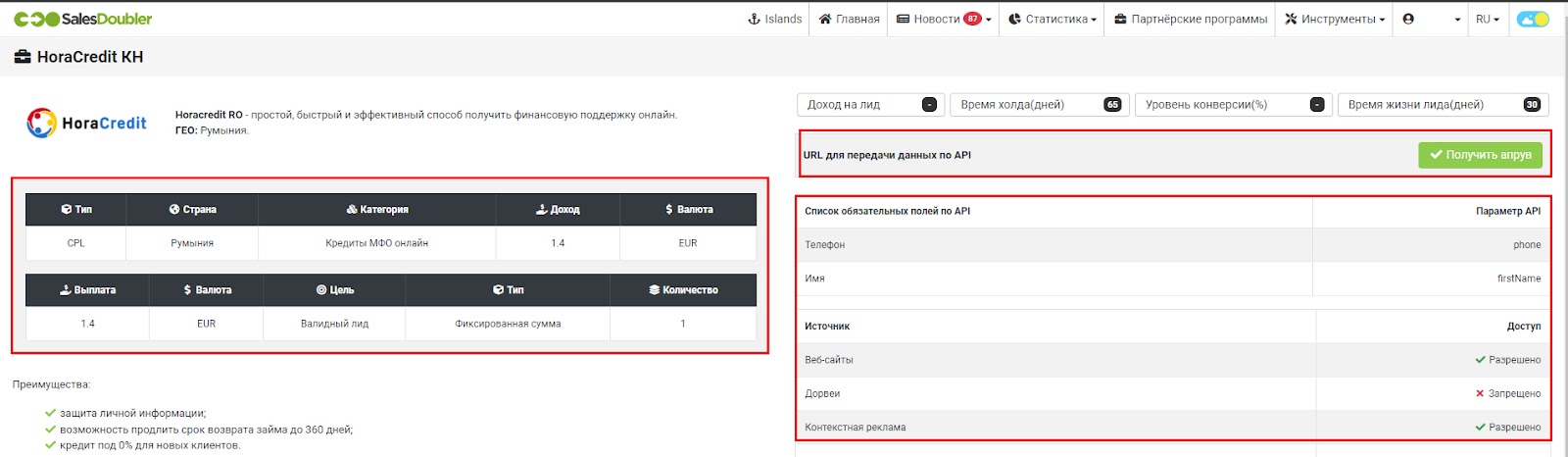
Task: Select the Фиксированная сумма cell
Action: click(x=508, y=324)
